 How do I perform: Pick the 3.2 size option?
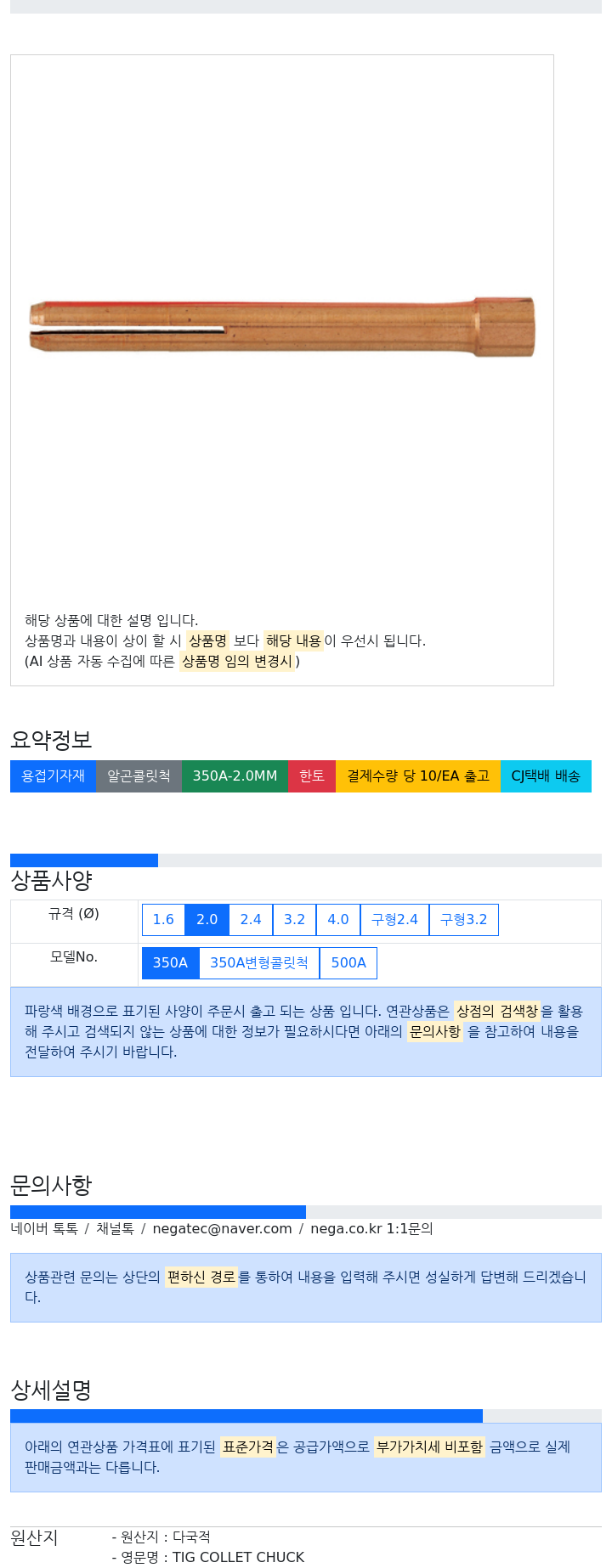click(x=294, y=920)
